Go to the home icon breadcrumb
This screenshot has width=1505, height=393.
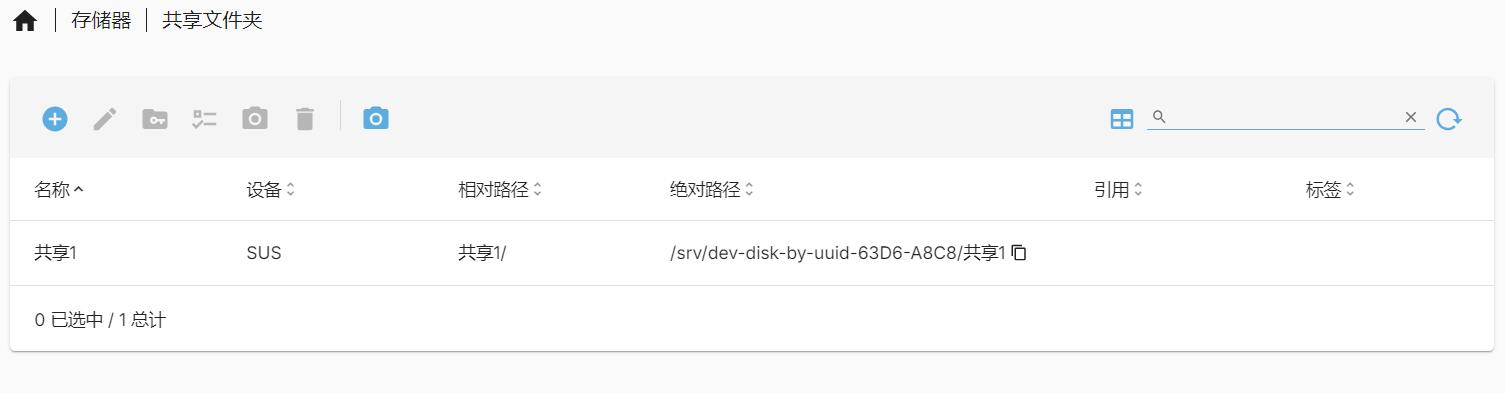[x=25, y=21]
